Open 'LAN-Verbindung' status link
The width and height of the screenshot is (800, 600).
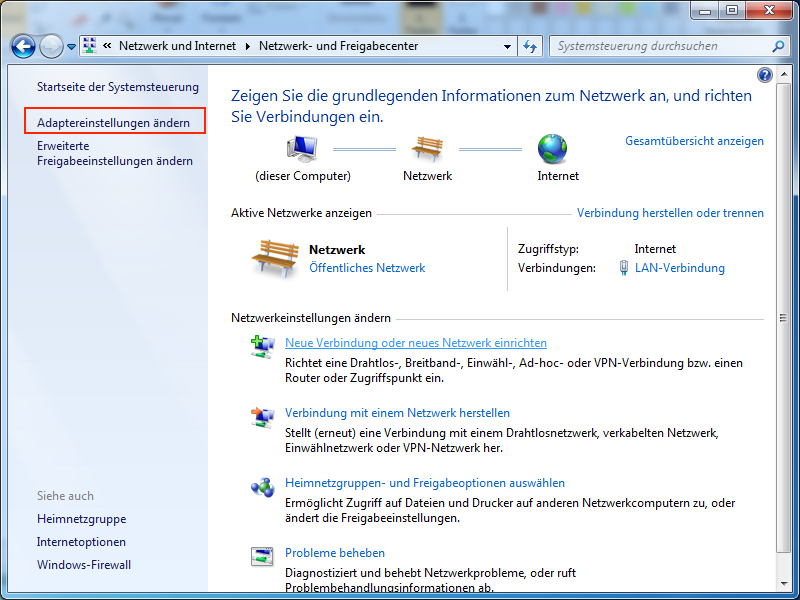pyautogui.click(x=680, y=268)
